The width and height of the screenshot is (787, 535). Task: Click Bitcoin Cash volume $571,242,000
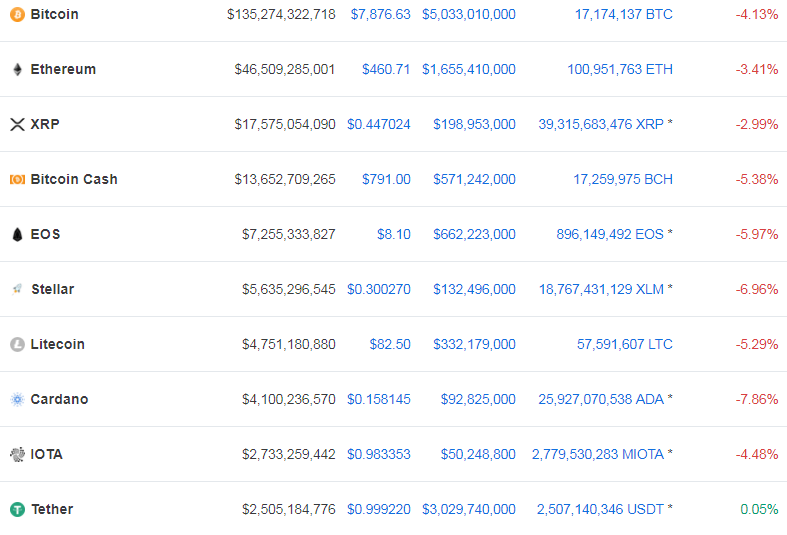click(474, 179)
